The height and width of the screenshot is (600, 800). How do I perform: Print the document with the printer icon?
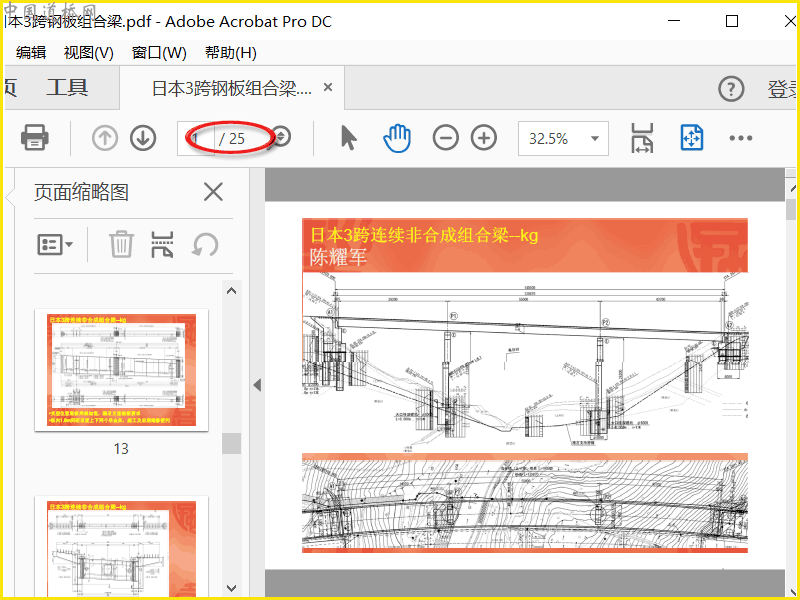click(35, 138)
